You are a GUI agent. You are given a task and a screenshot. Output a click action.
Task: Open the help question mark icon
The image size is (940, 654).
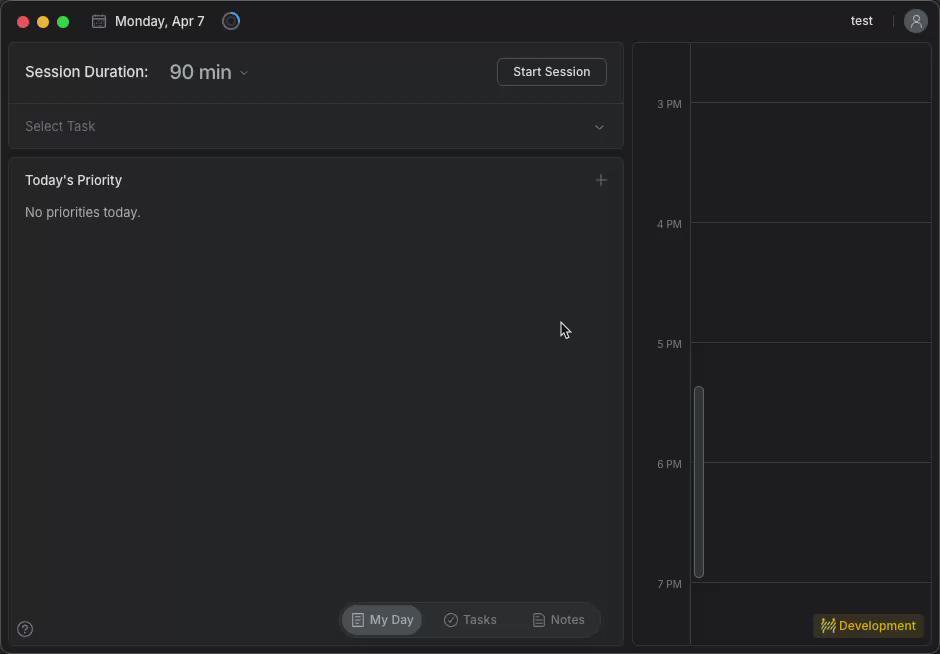click(x=25, y=629)
